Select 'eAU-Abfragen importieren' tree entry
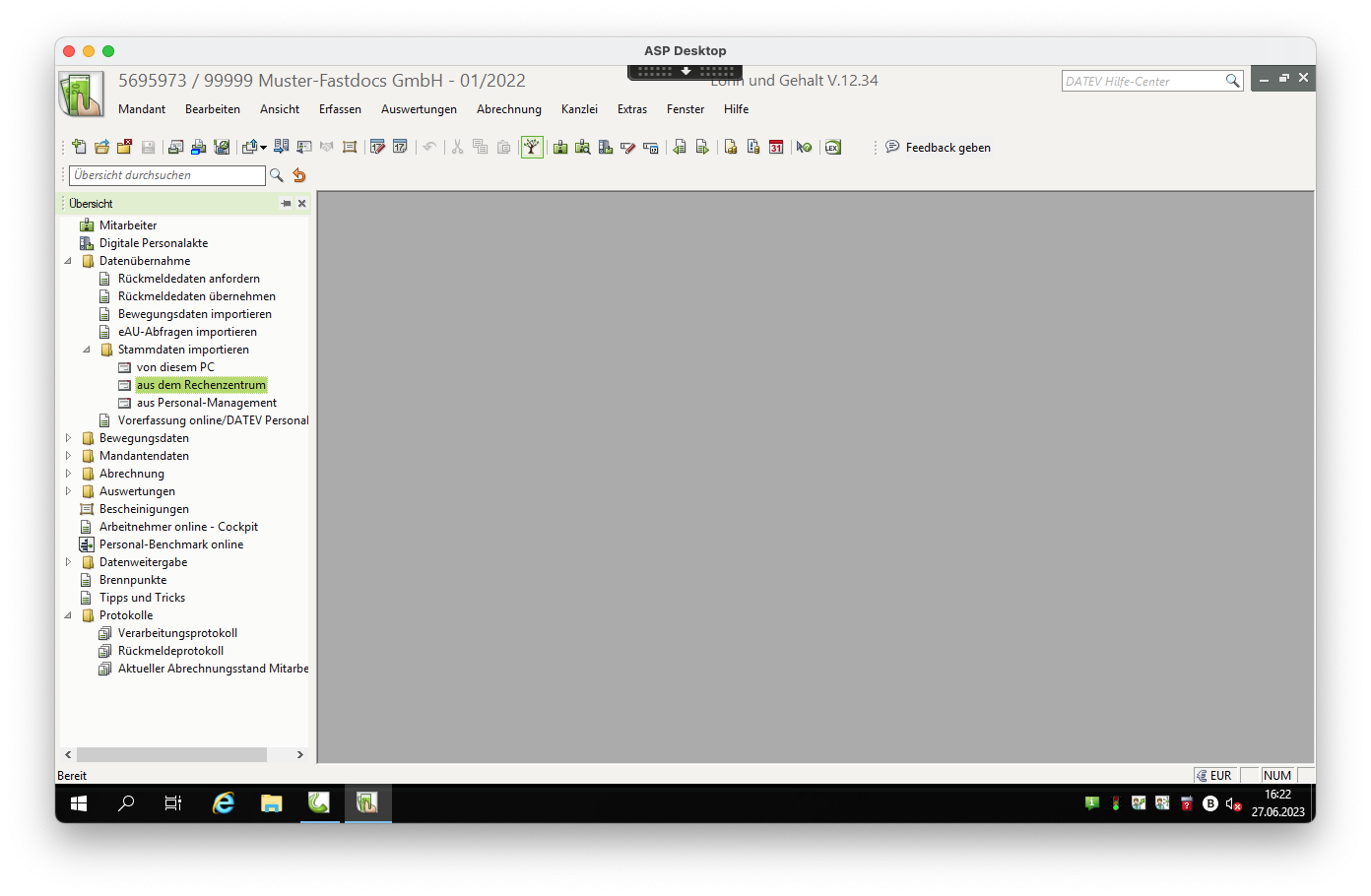 pos(187,332)
